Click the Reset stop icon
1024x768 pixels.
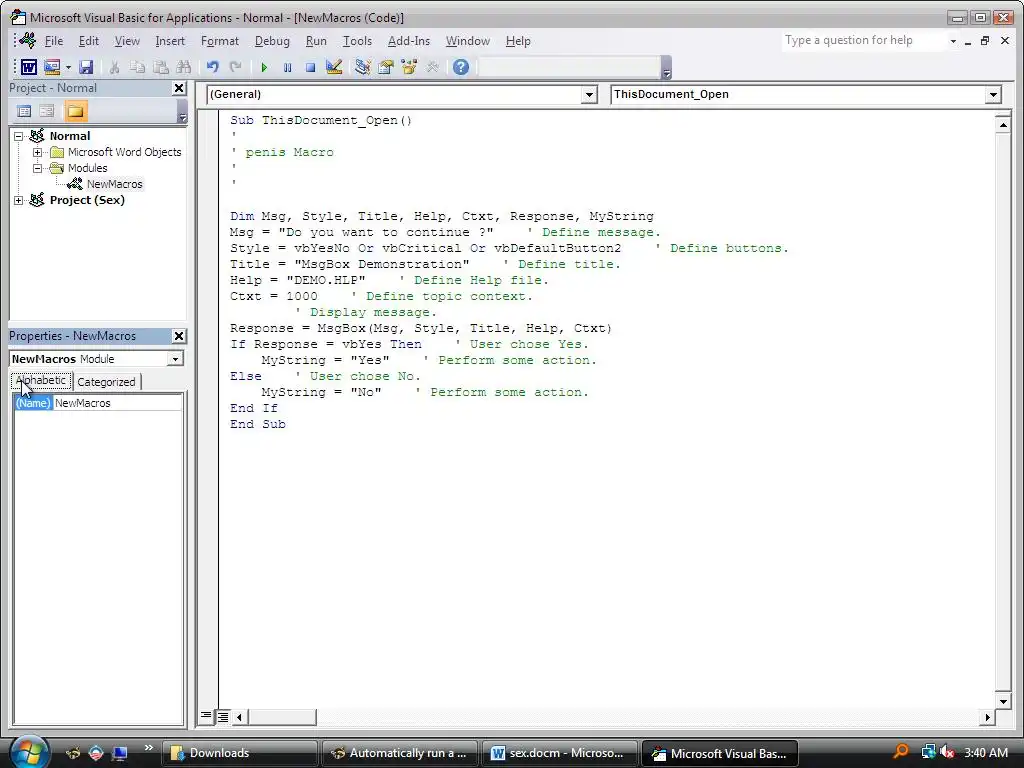[310, 67]
